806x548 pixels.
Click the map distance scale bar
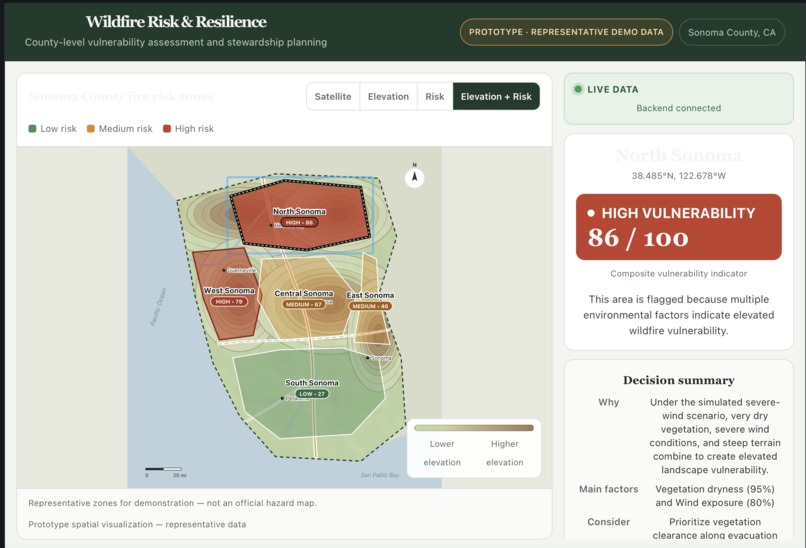[163, 469]
